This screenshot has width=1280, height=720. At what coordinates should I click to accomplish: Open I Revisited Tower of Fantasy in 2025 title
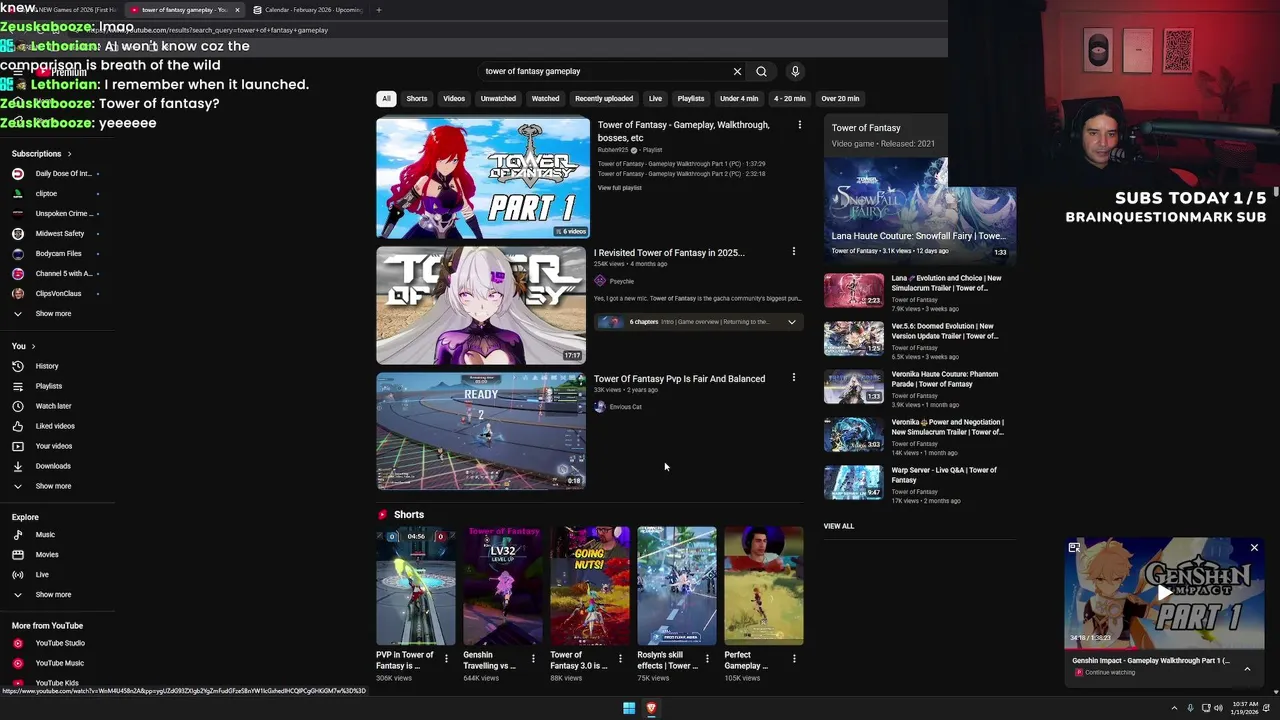click(669, 252)
